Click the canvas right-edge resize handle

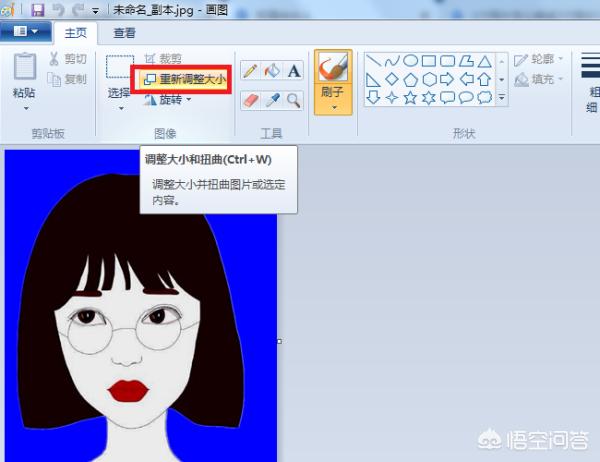[279, 341]
